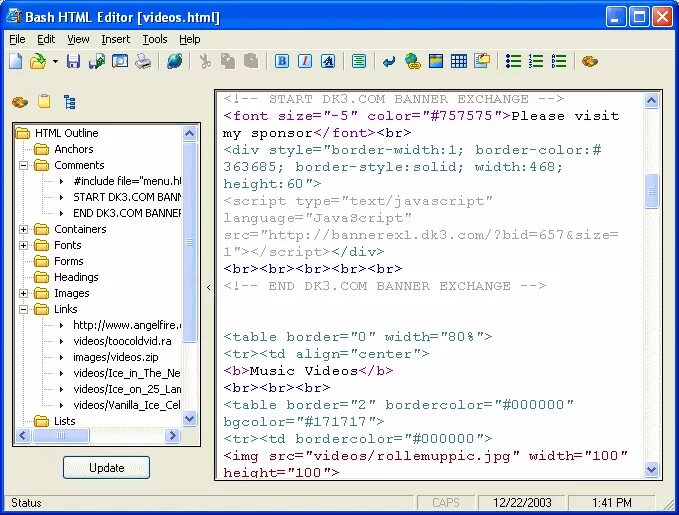
Task: Apply italic with the I toolbar icon
Action: click(305, 62)
